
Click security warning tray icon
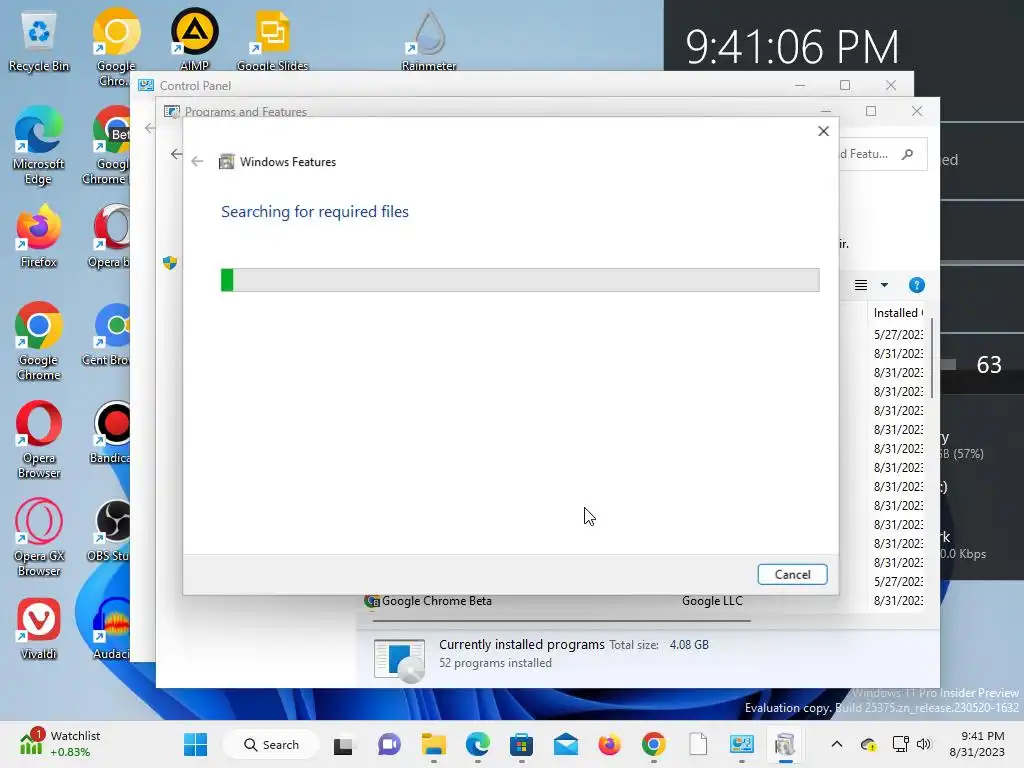[x=868, y=744]
